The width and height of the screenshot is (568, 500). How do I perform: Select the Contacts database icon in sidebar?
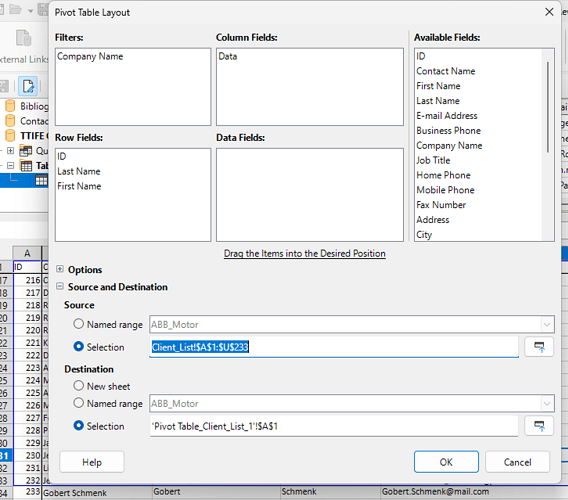pyautogui.click(x=10, y=121)
